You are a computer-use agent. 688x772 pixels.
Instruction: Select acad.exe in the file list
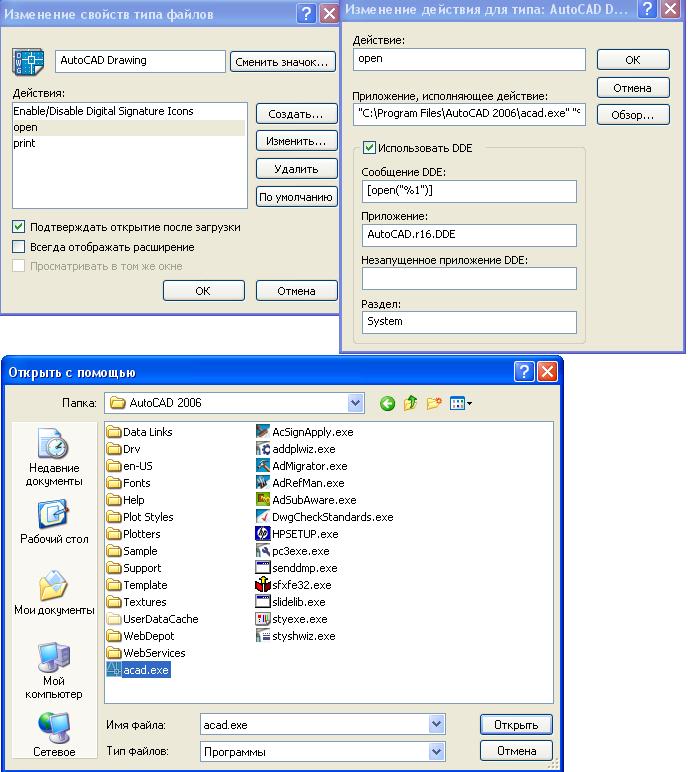coord(138,670)
